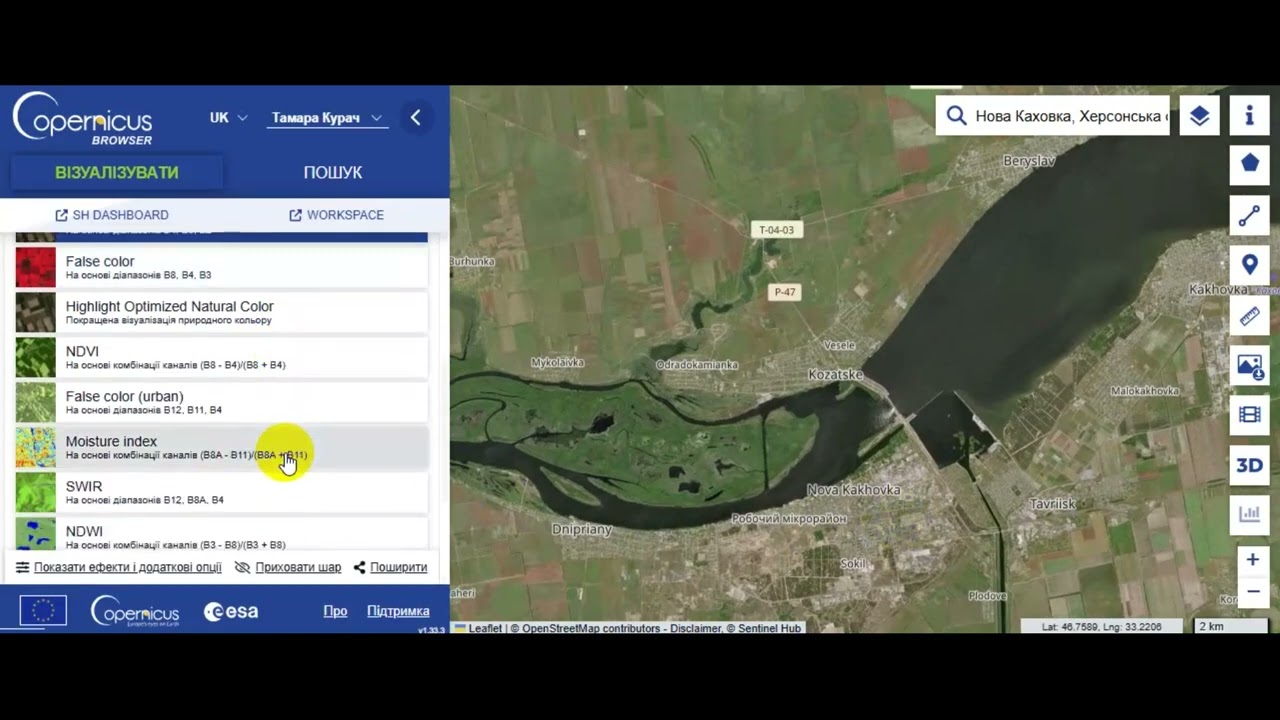Click the Vesele map label
Image resolution: width=1280 pixels, height=720 pixels.
pyautogui.click(x=839, y=345)
